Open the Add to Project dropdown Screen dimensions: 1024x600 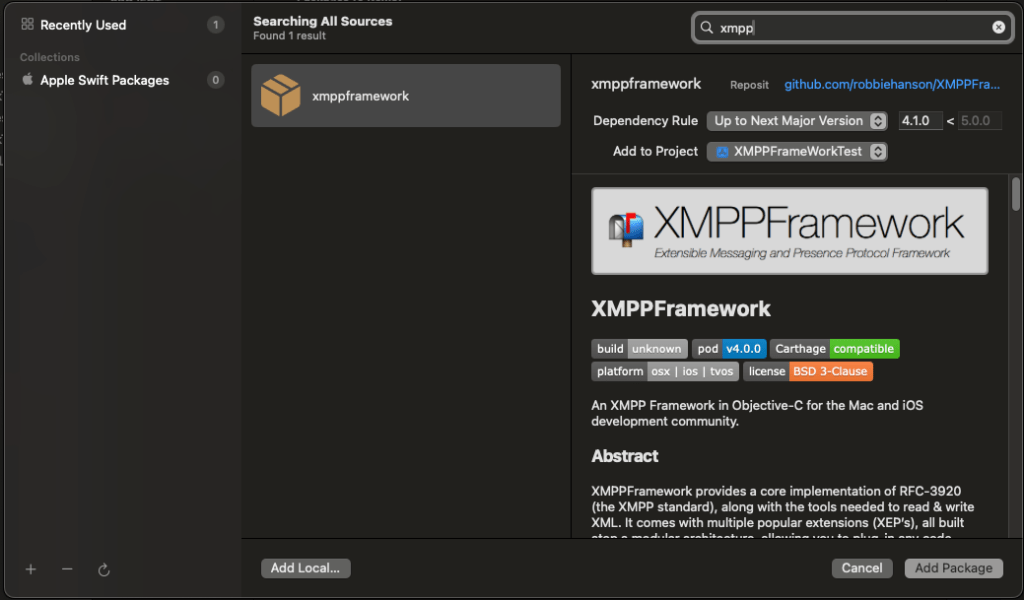click(x=797, y=152)
